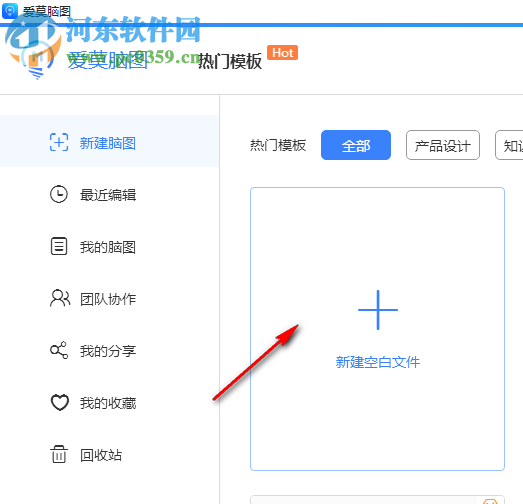Open the 新建脑图 sidebar entry

click(x=109, y=141)
